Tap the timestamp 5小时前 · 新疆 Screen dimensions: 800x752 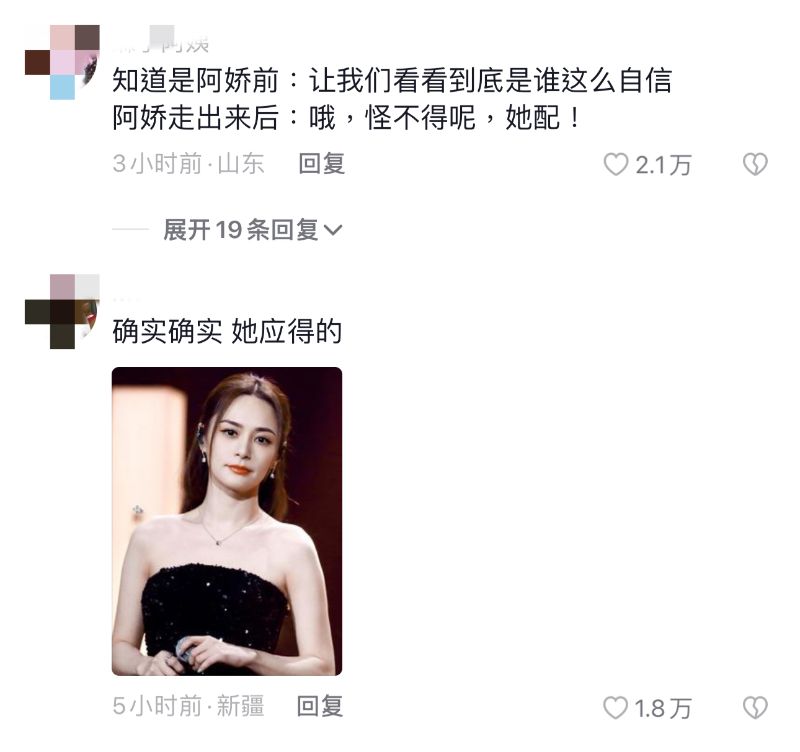click(188, 707)
